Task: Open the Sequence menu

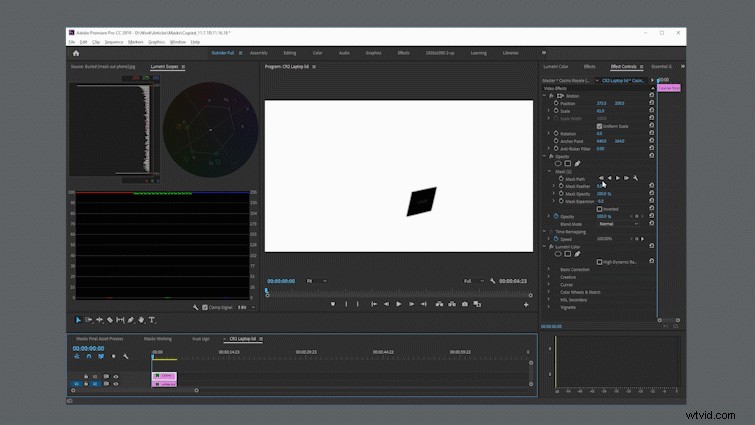Action: click(114, 42)
